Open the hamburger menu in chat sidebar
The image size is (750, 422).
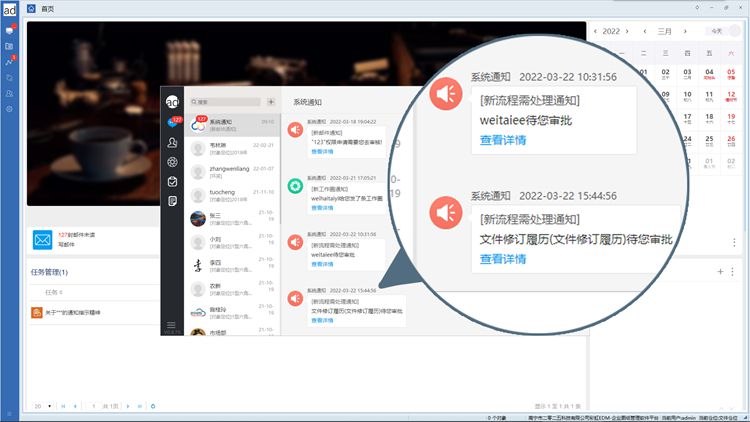pos(172,325)
